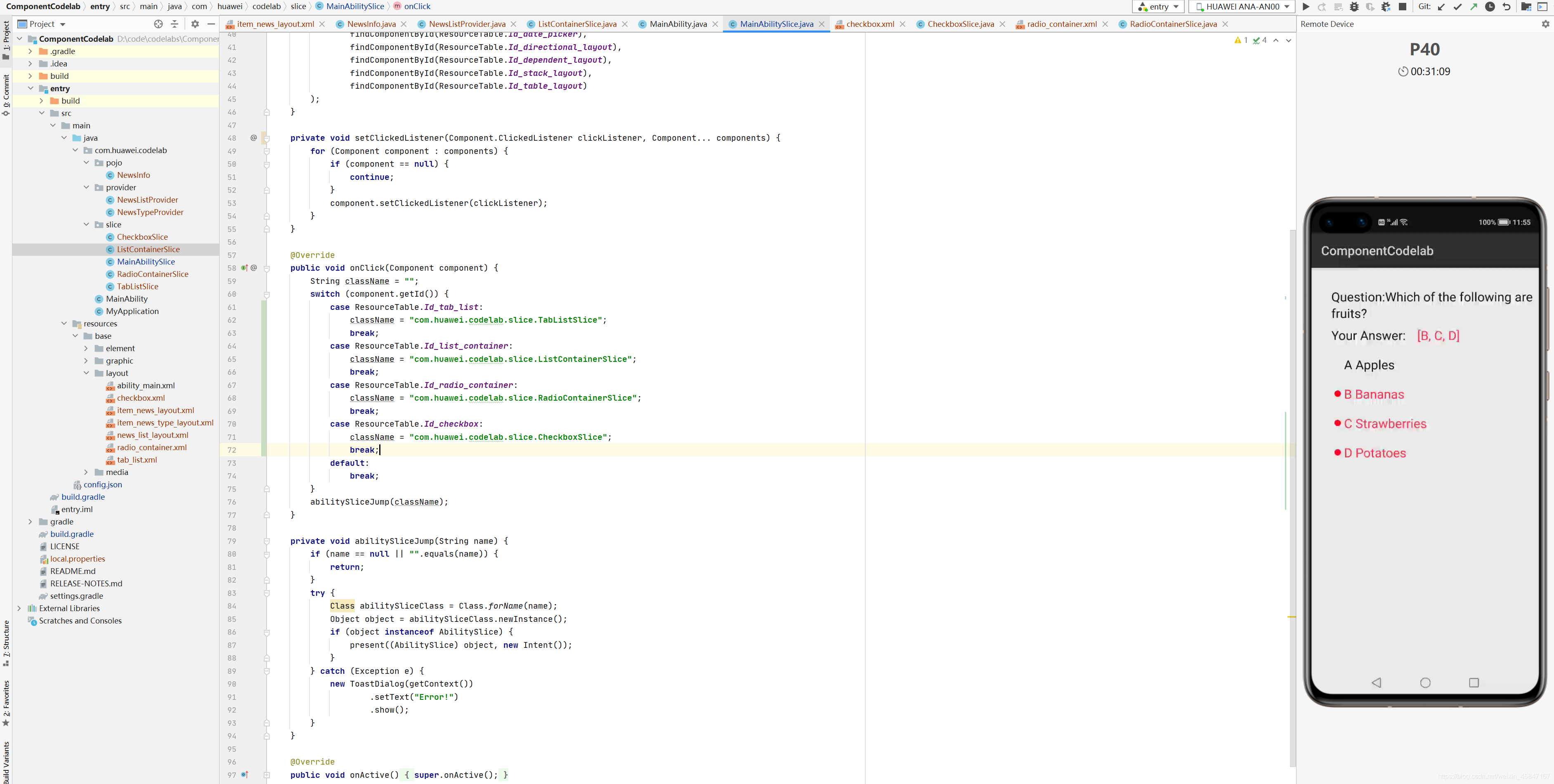The height and width of the screenshot is (784, 1554).
Task: Open the entry run configuration dropdown
Action: [x=1159, y=7]
